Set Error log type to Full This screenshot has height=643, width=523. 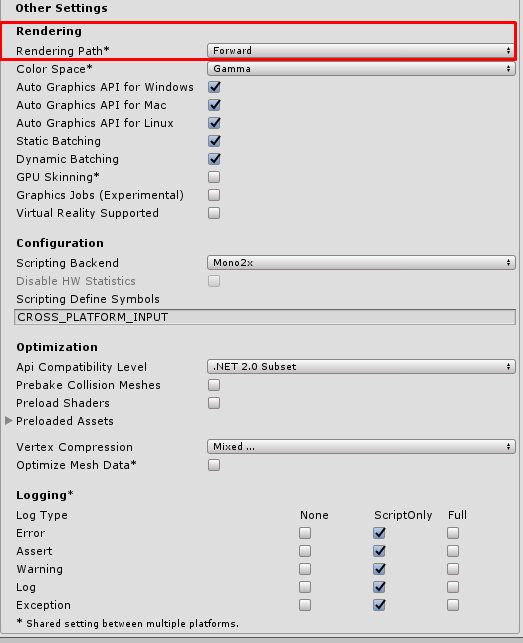click(453, 533)
